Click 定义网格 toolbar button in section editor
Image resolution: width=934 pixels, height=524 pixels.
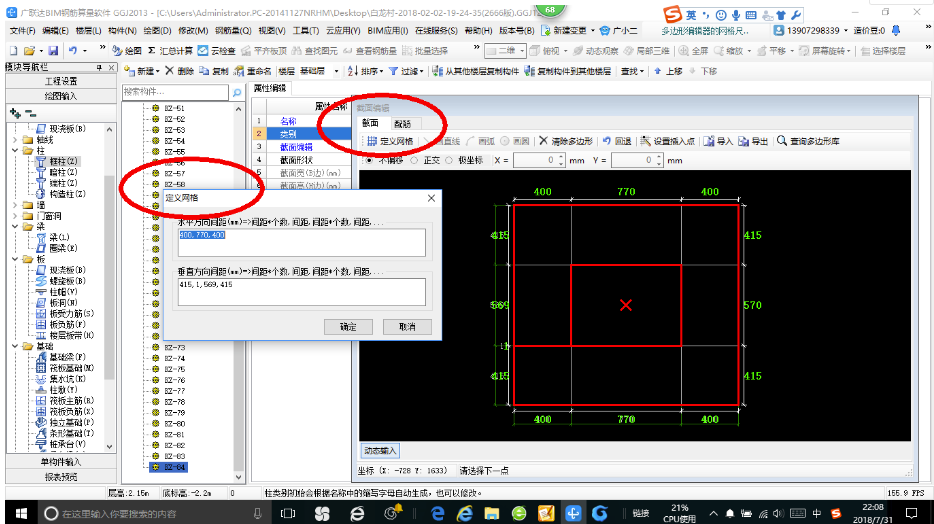coord(390,141)
